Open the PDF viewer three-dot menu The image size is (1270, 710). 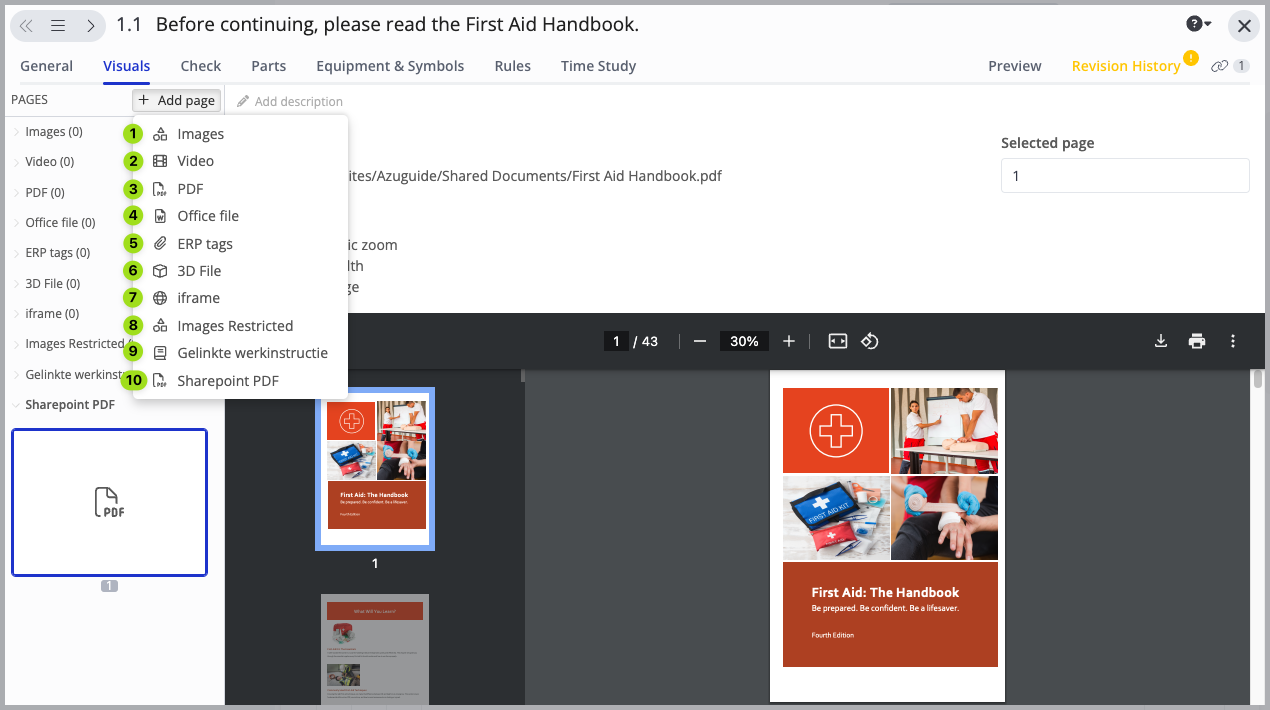[x=1233, y=341]
